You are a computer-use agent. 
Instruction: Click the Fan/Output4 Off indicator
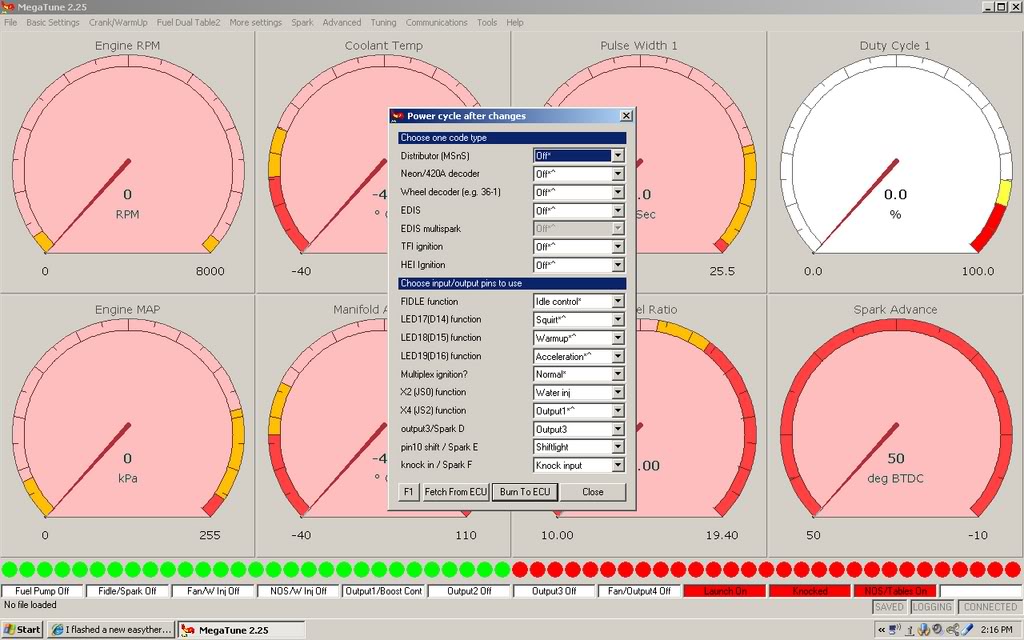point(639,591)
